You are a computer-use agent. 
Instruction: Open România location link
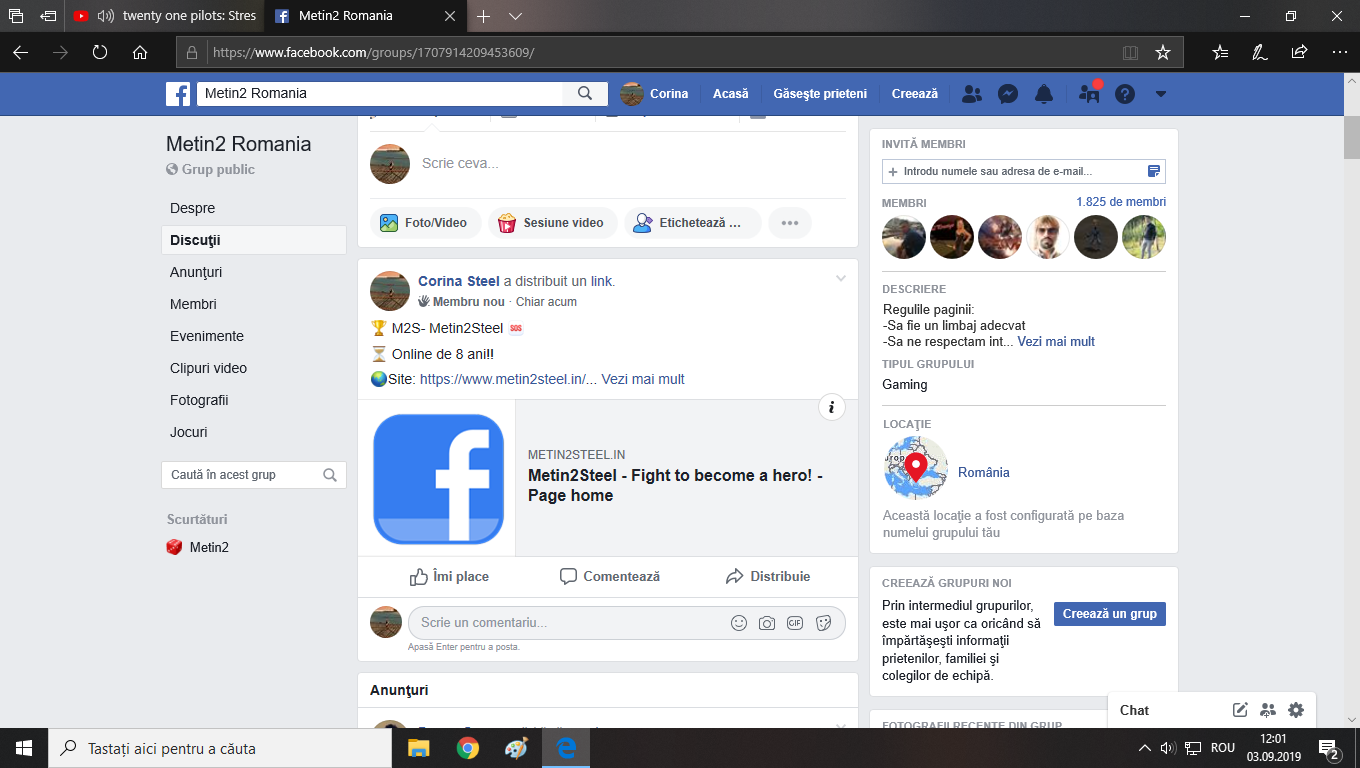point(984,472)
